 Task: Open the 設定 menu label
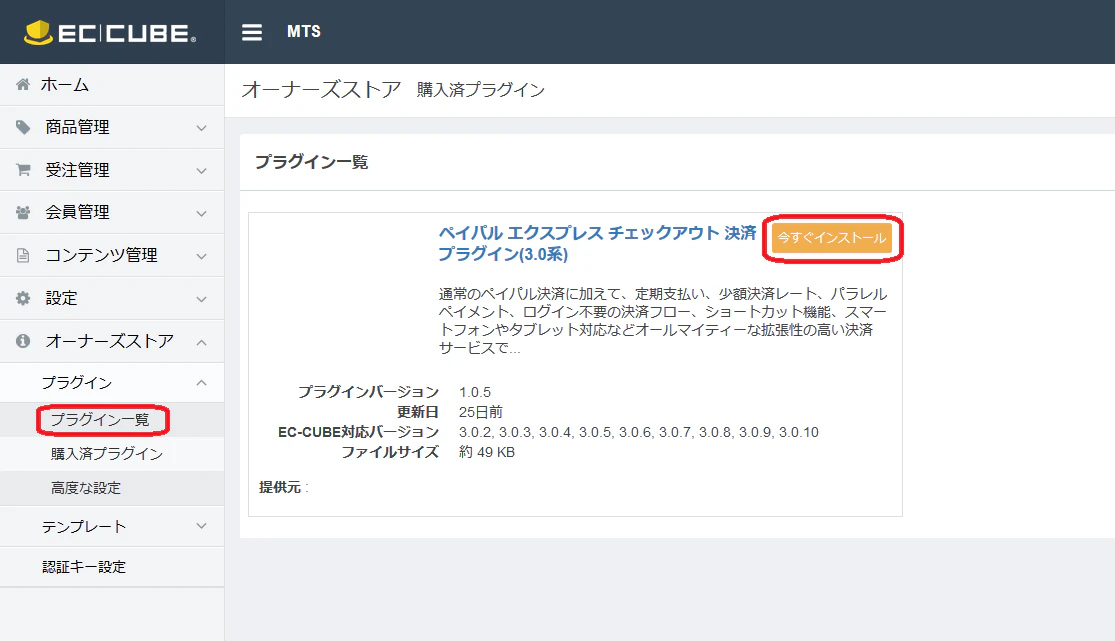(x=61, y=298)
